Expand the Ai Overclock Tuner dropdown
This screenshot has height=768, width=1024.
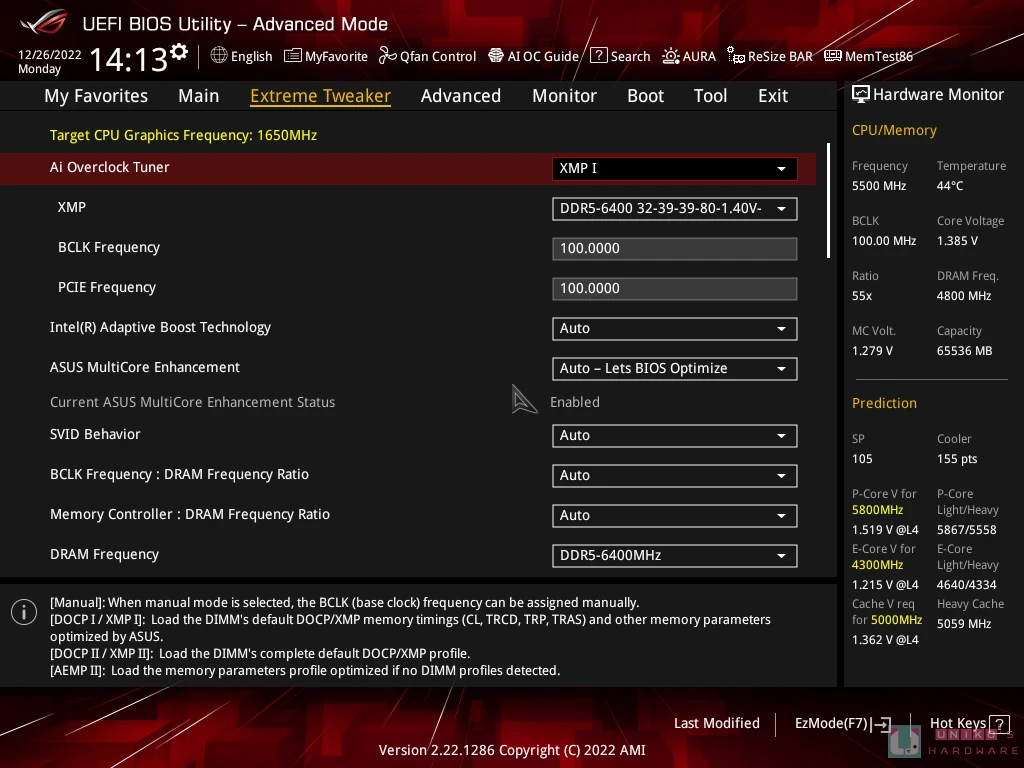point(674,168)
